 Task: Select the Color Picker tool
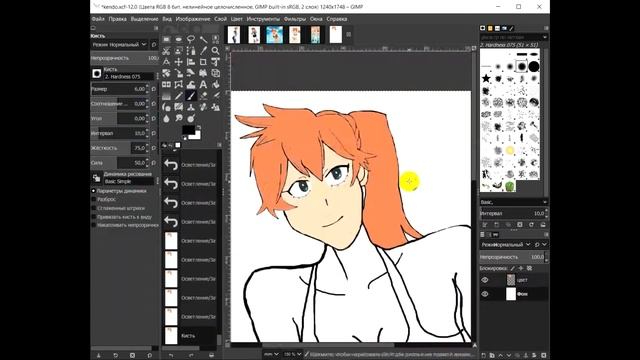(203, 51)
